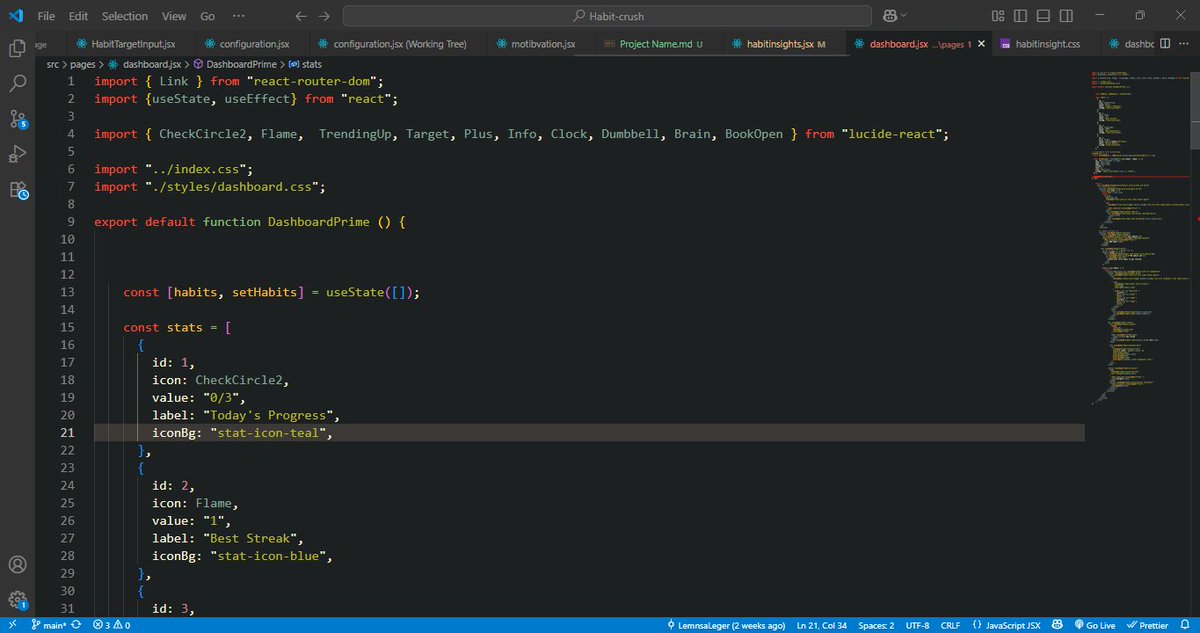Screen dimensions: 1200x633
Task: Go forward with the right arrow
Action: 325,16
